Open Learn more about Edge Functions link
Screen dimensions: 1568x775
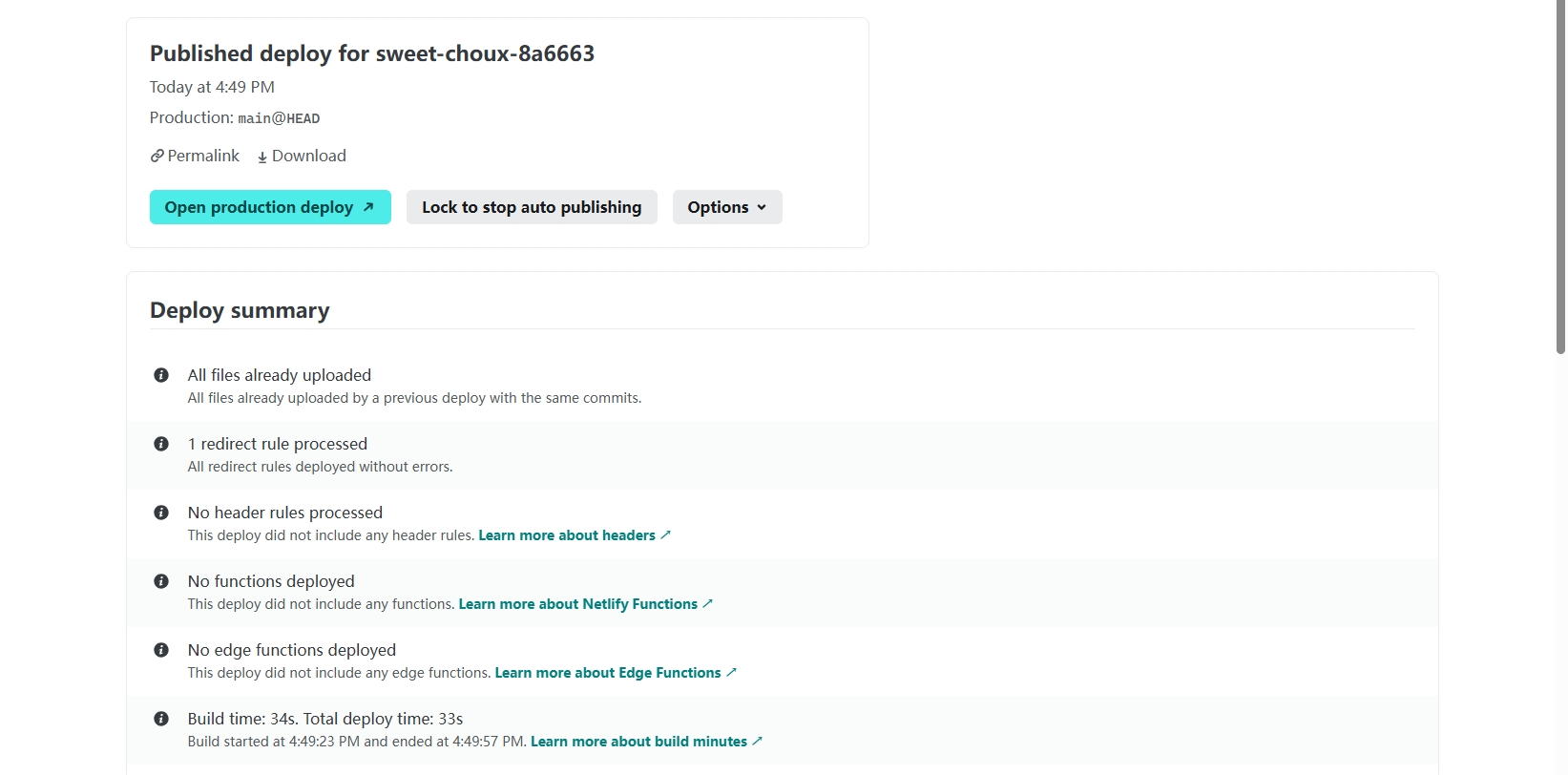[x=616, y=673]
